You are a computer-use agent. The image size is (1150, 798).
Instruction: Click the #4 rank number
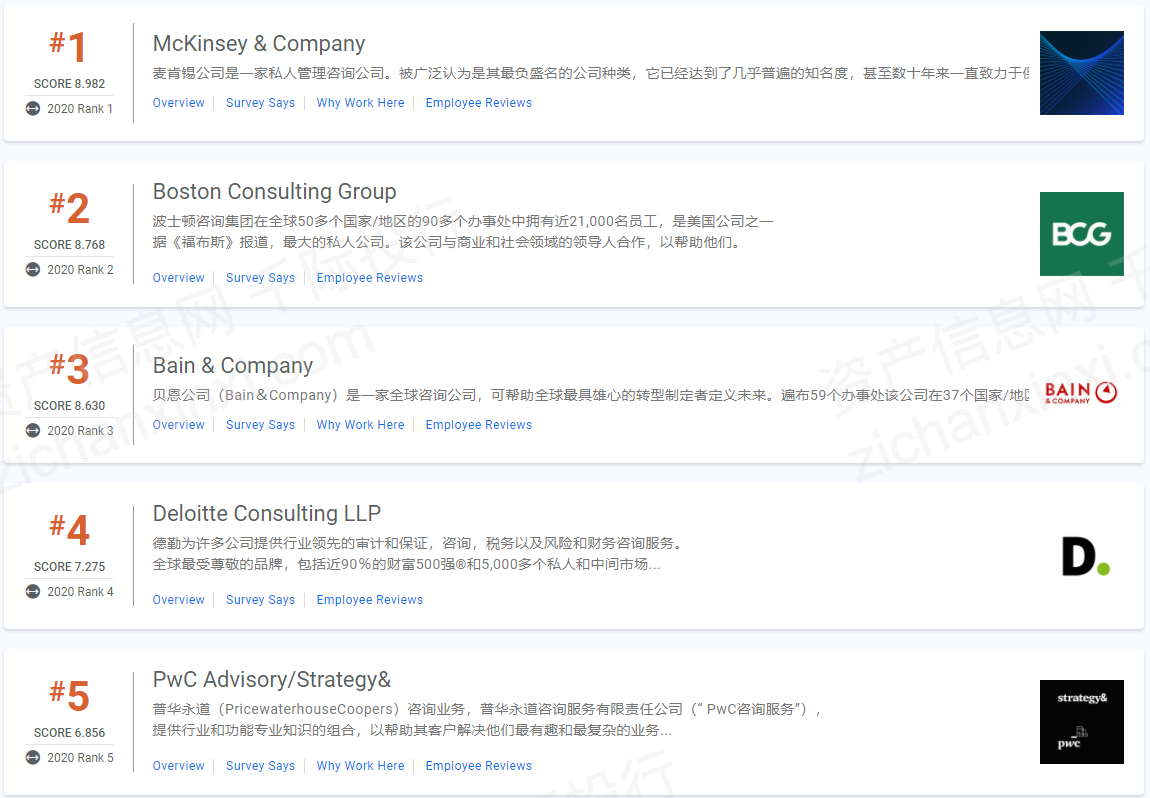click(69, 530)
